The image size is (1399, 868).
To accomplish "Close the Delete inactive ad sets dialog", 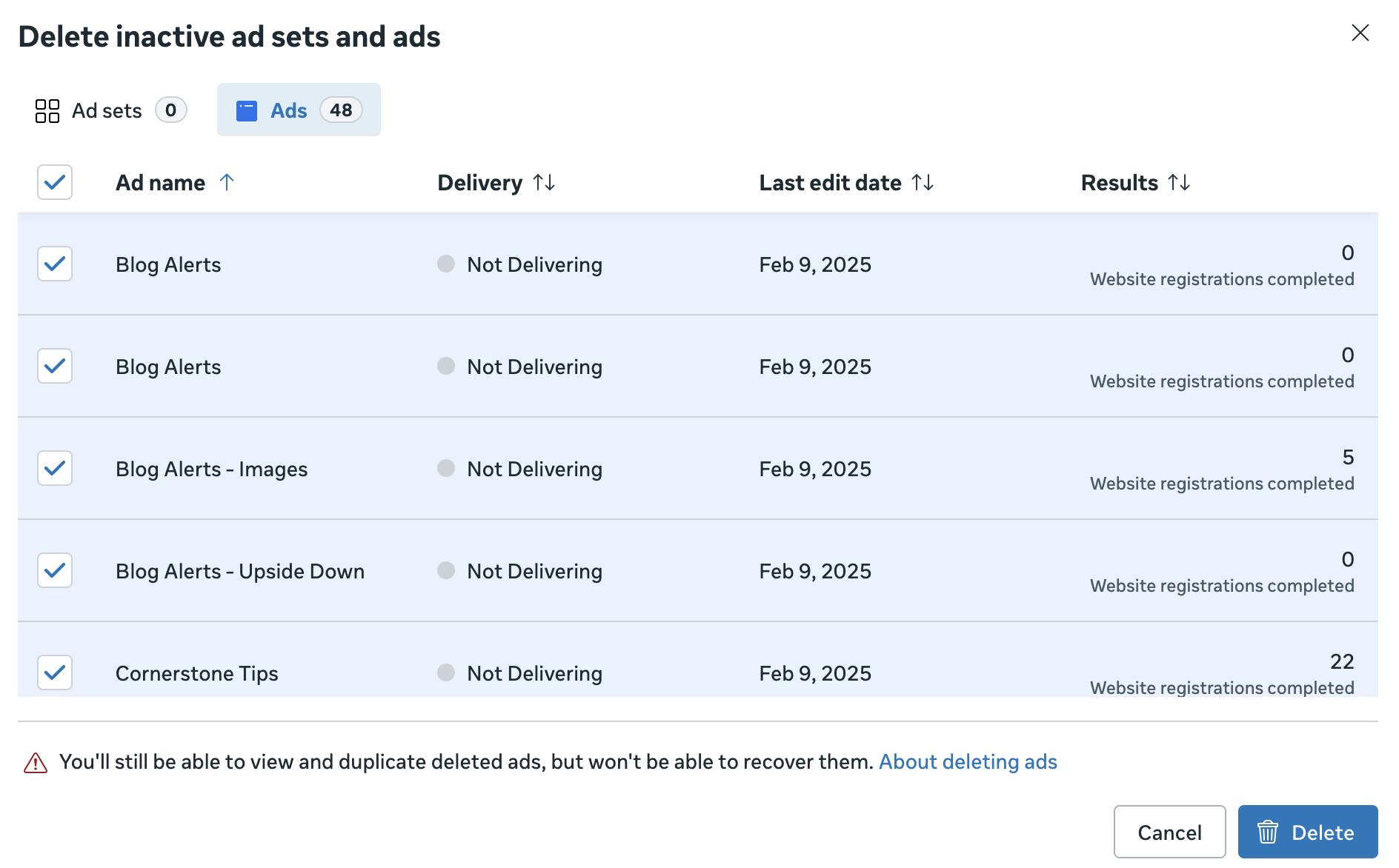I will [x=1360, y=33].
